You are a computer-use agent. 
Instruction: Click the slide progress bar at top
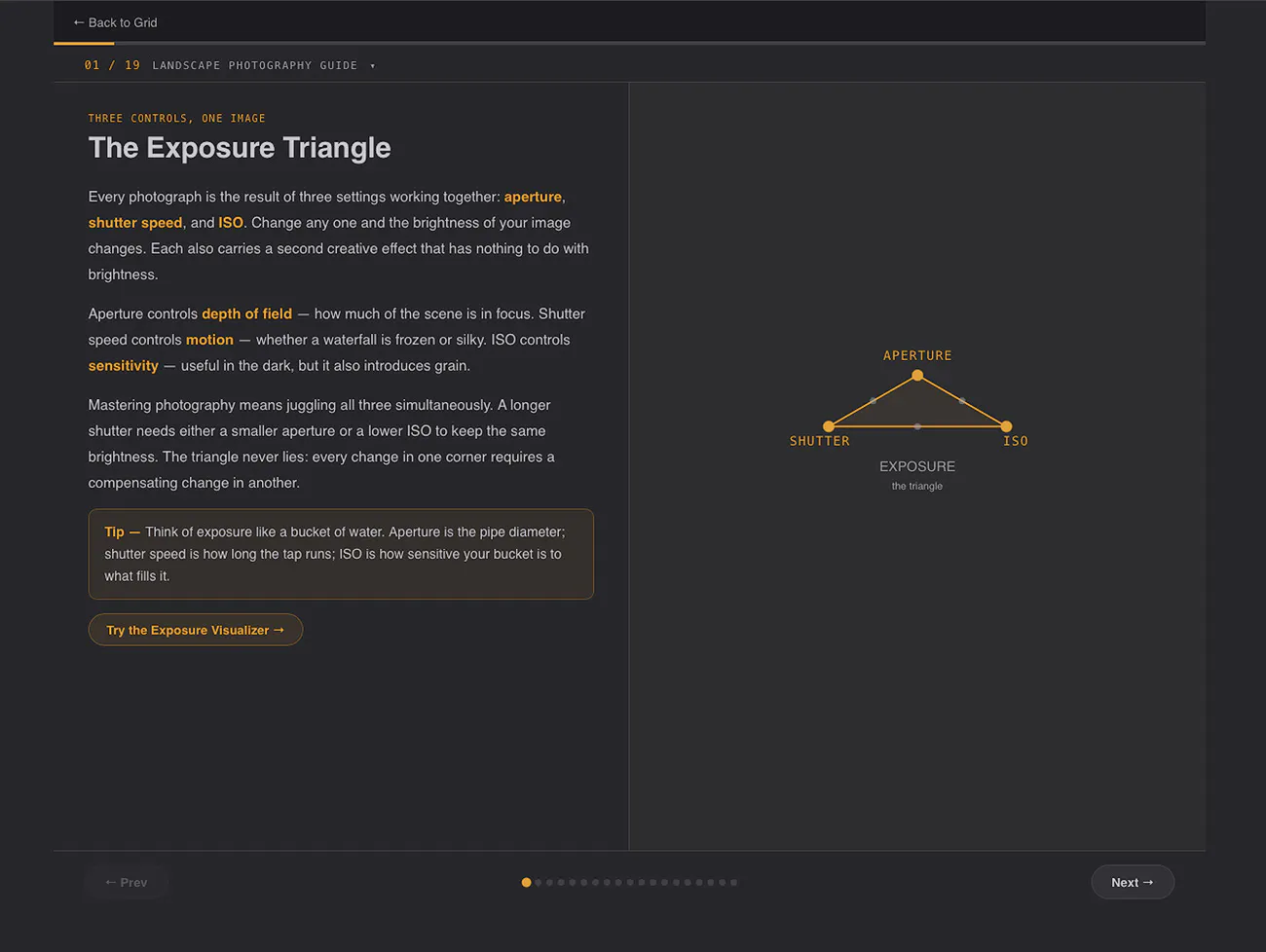(629, 43)
